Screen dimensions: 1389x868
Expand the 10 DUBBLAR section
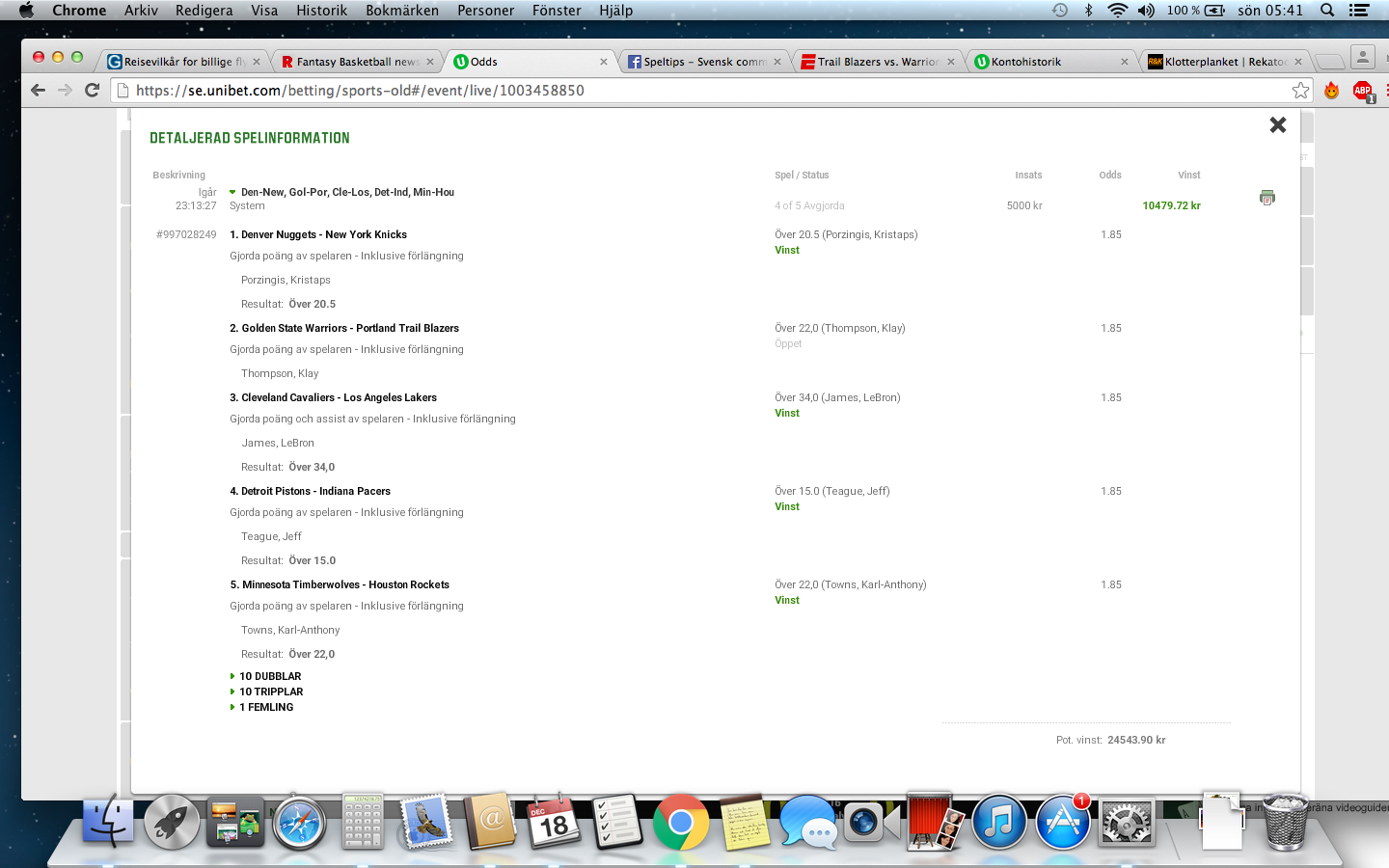tap(266, 676)
